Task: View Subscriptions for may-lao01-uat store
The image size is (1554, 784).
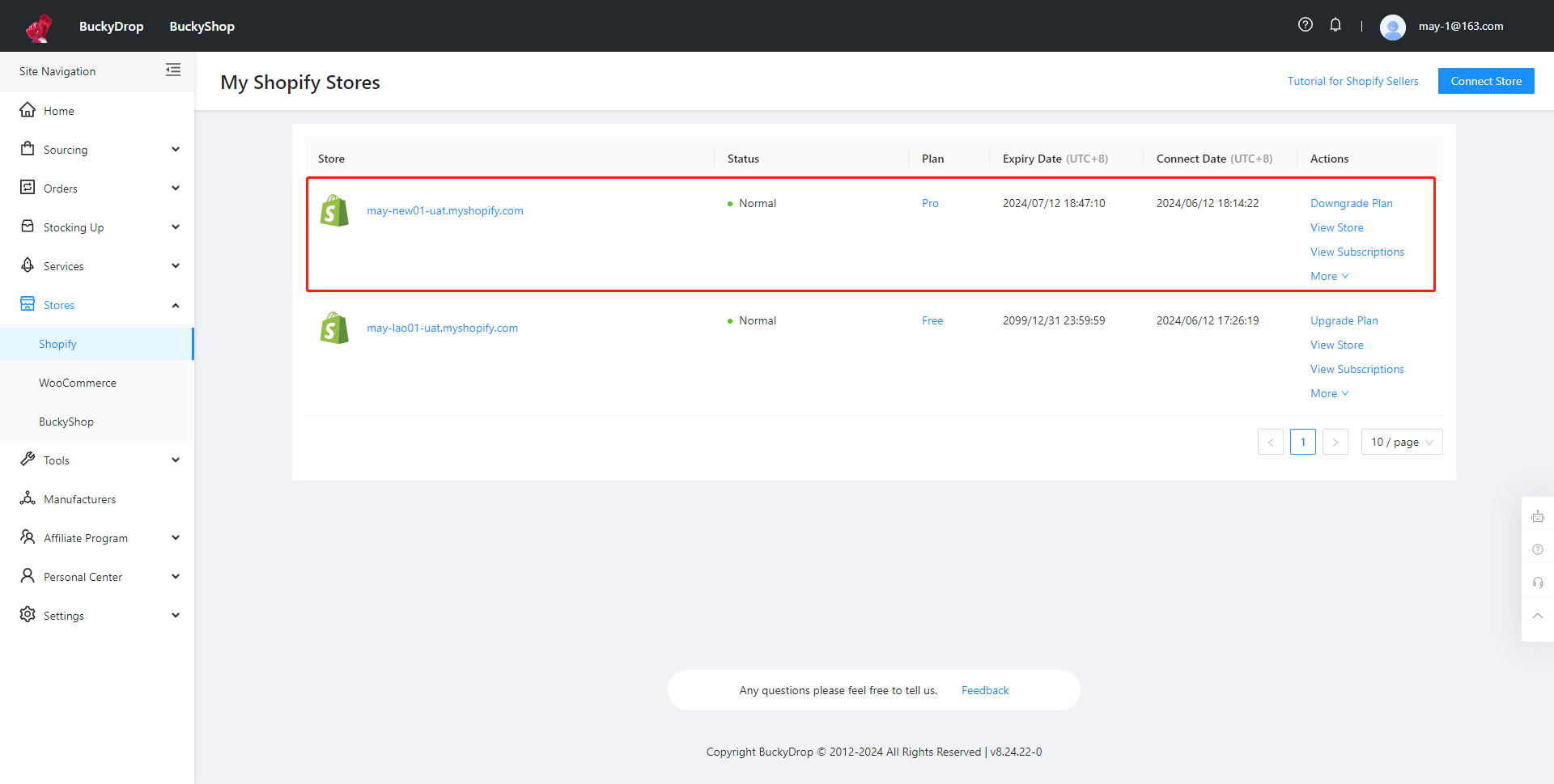Action: point(1357,369)
